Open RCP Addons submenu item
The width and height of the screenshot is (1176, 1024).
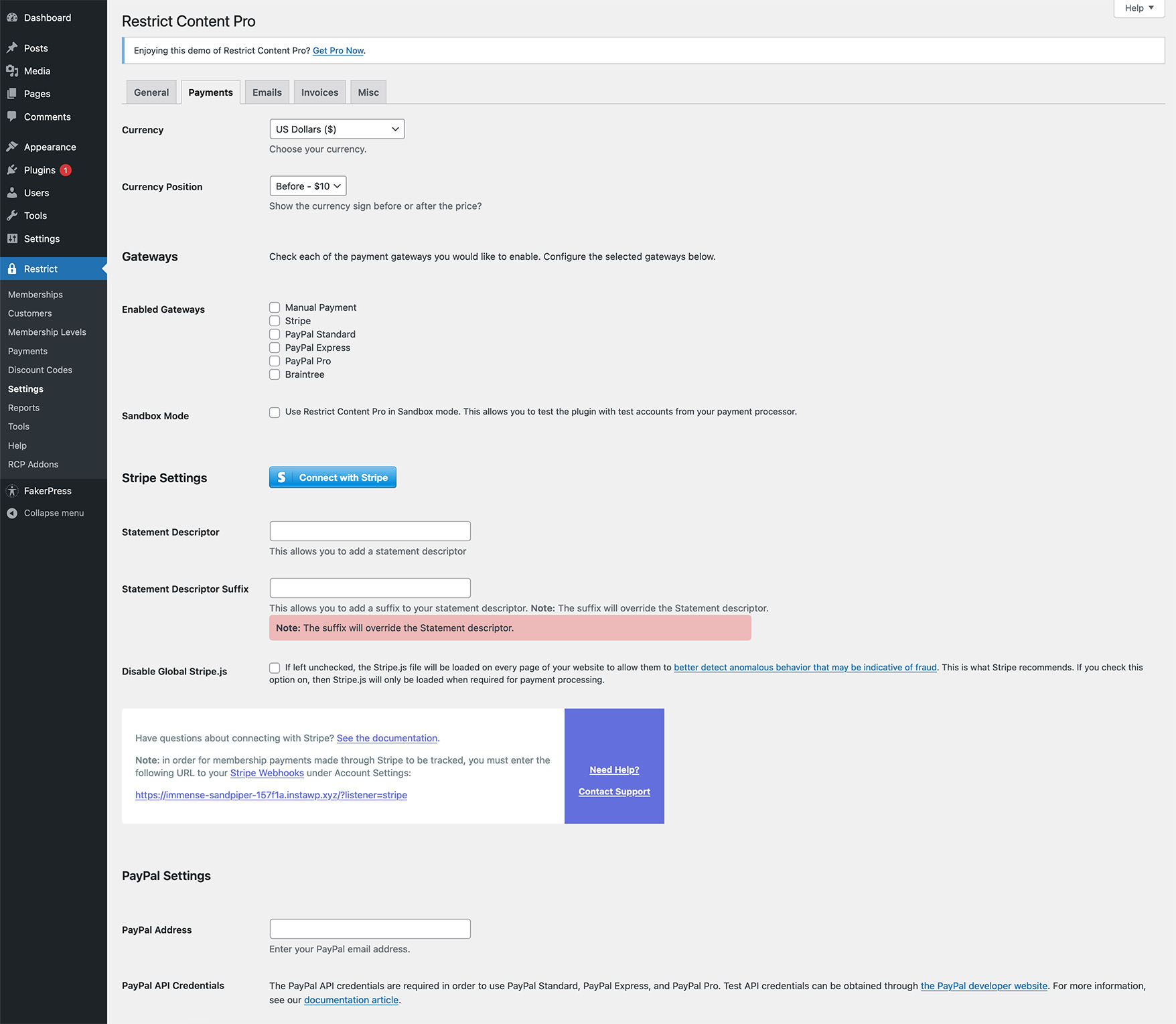(33, 464)
